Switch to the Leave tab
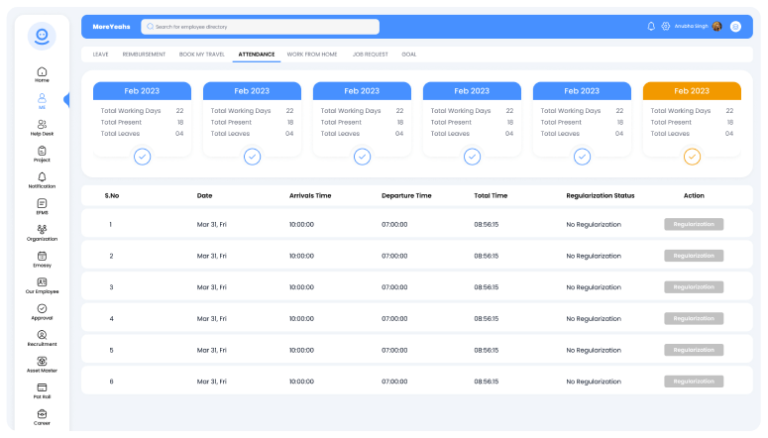The width and height of the screenshot is (768, 438). (x=100, y=54)
